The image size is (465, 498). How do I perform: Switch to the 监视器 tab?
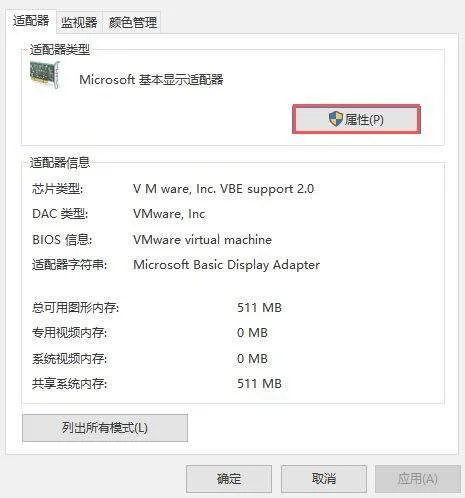pos(79,23)
